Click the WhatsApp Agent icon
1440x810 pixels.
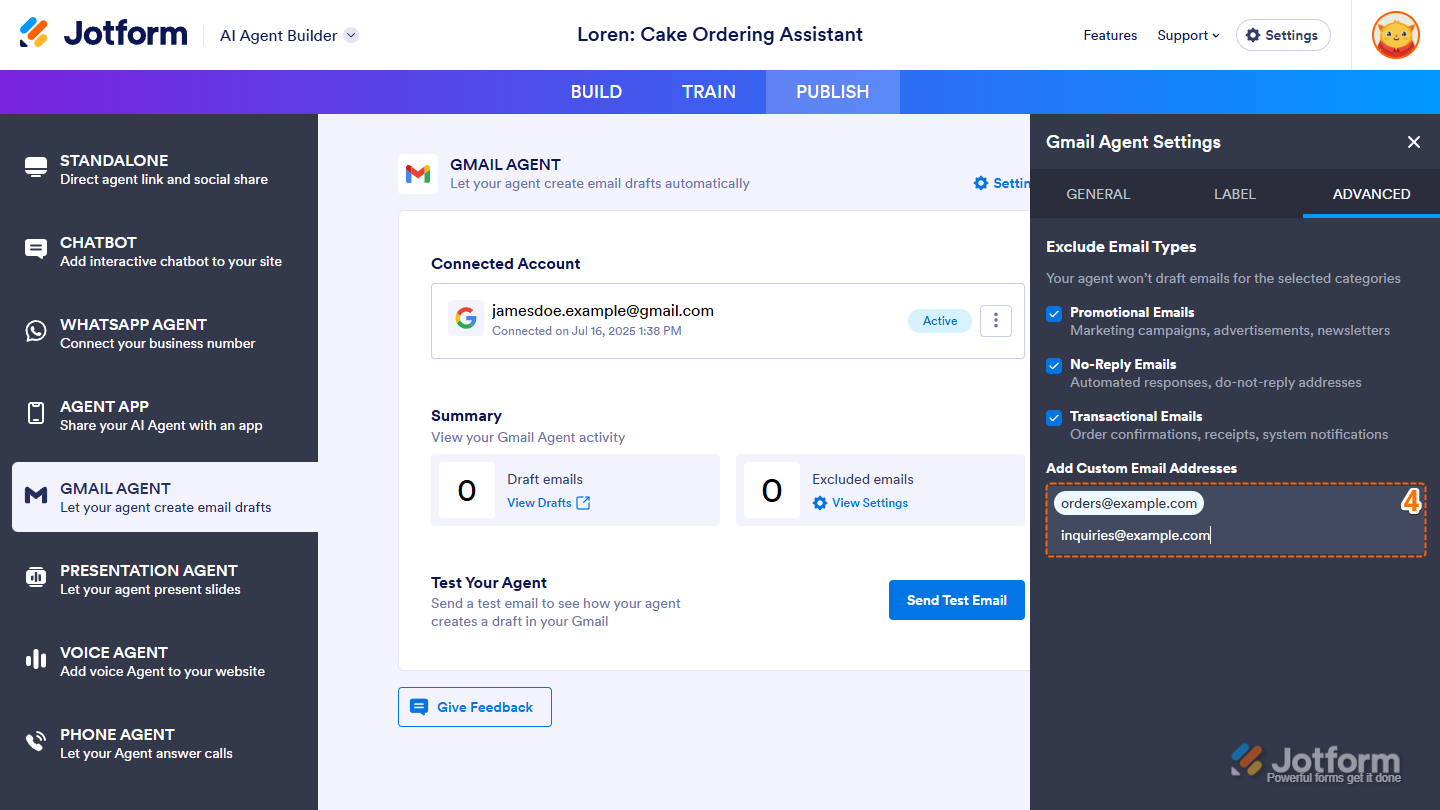pos(36,331)
